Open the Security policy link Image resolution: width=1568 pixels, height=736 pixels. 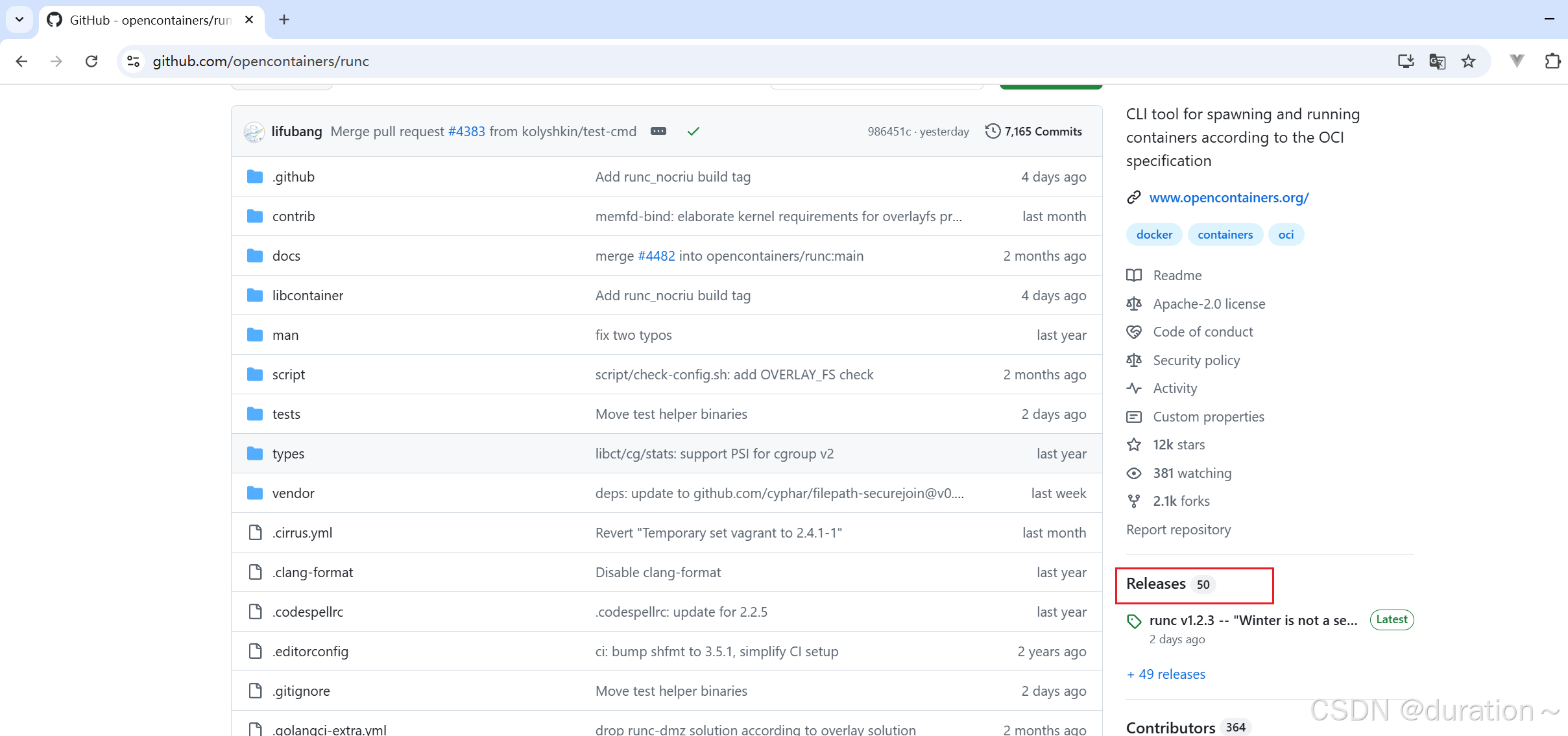point(1196,360)
